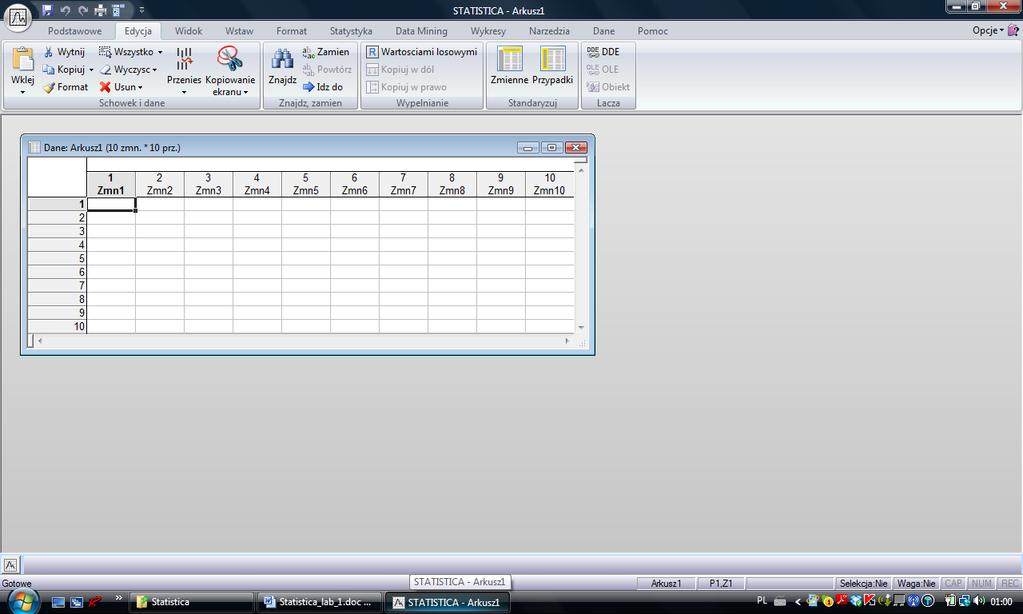Viewport: 1023px width, 614px height.
Task: Click the Zamien replace icon
Action: coord(309,52)
